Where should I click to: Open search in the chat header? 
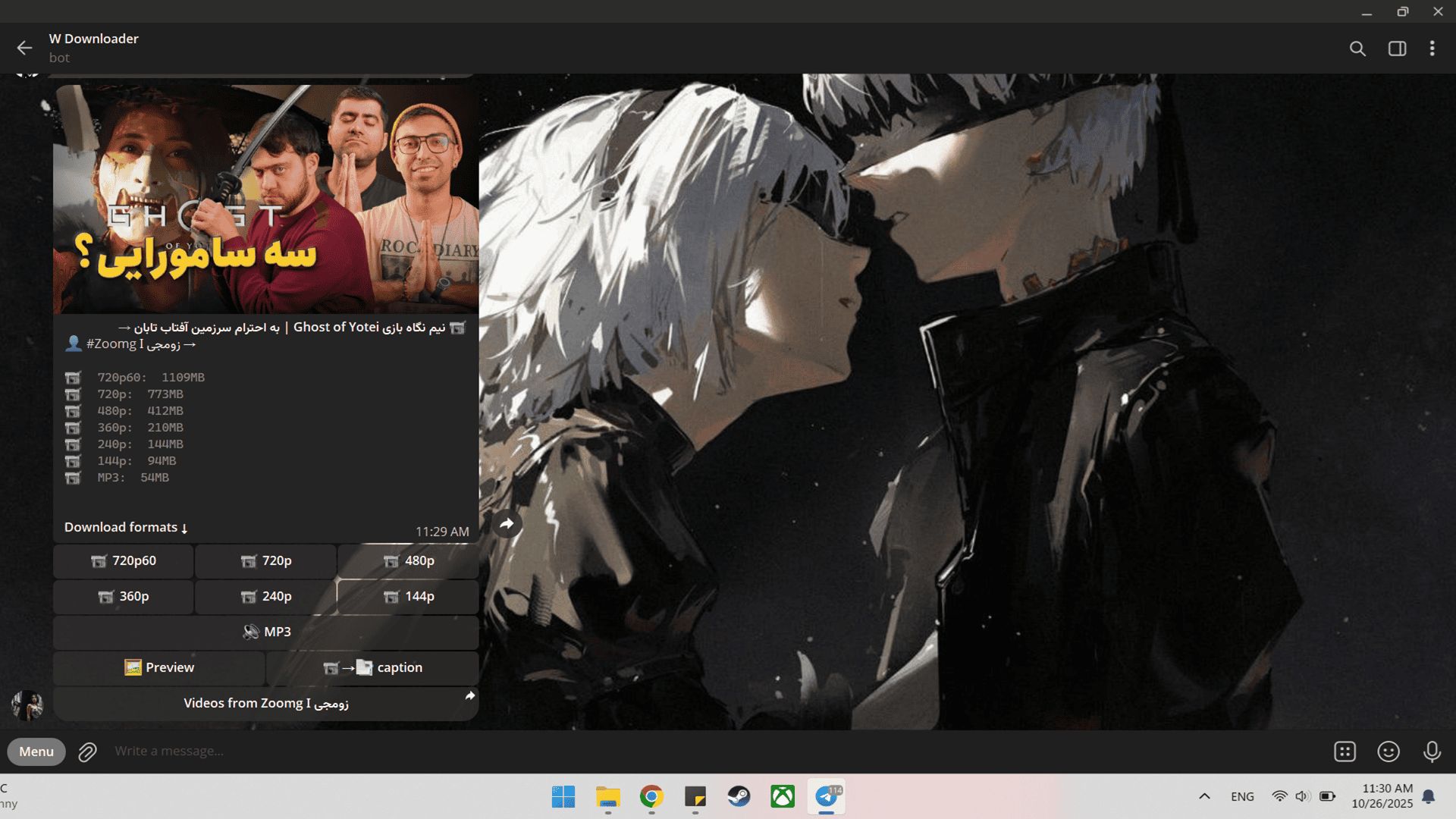(x=1357, y=49)
